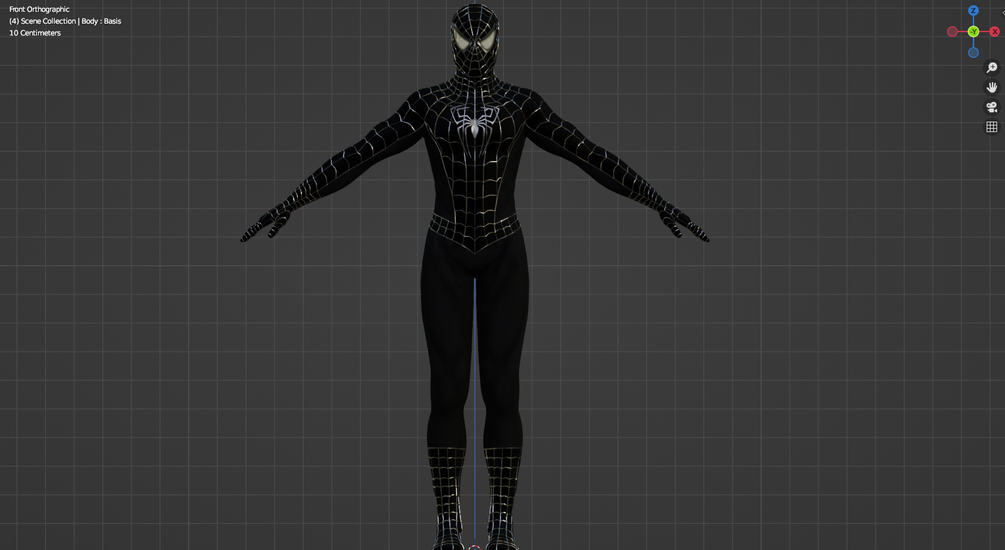Click the pan hand viewport icon
Image resolution: width=1005 pixels, height=550 pixels.
click(992, 87)
